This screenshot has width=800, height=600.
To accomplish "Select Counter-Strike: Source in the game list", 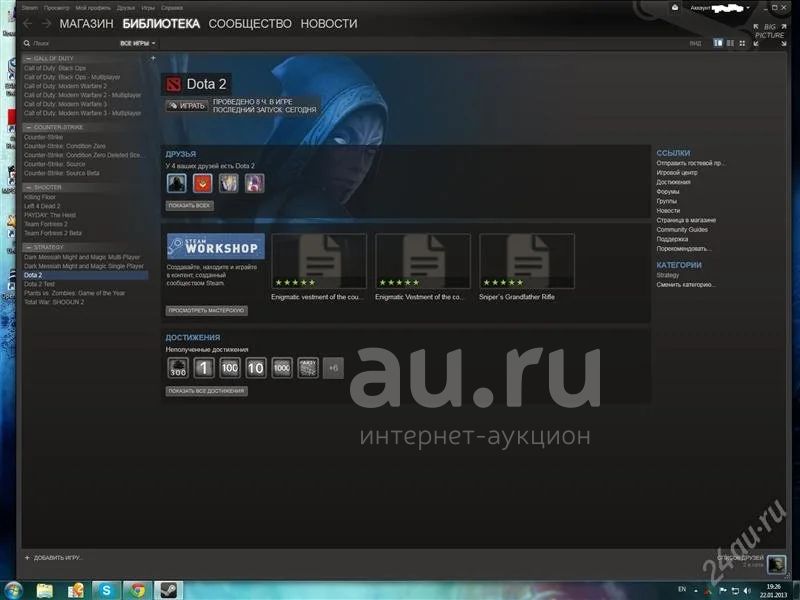I will click(x=55, y=164).
